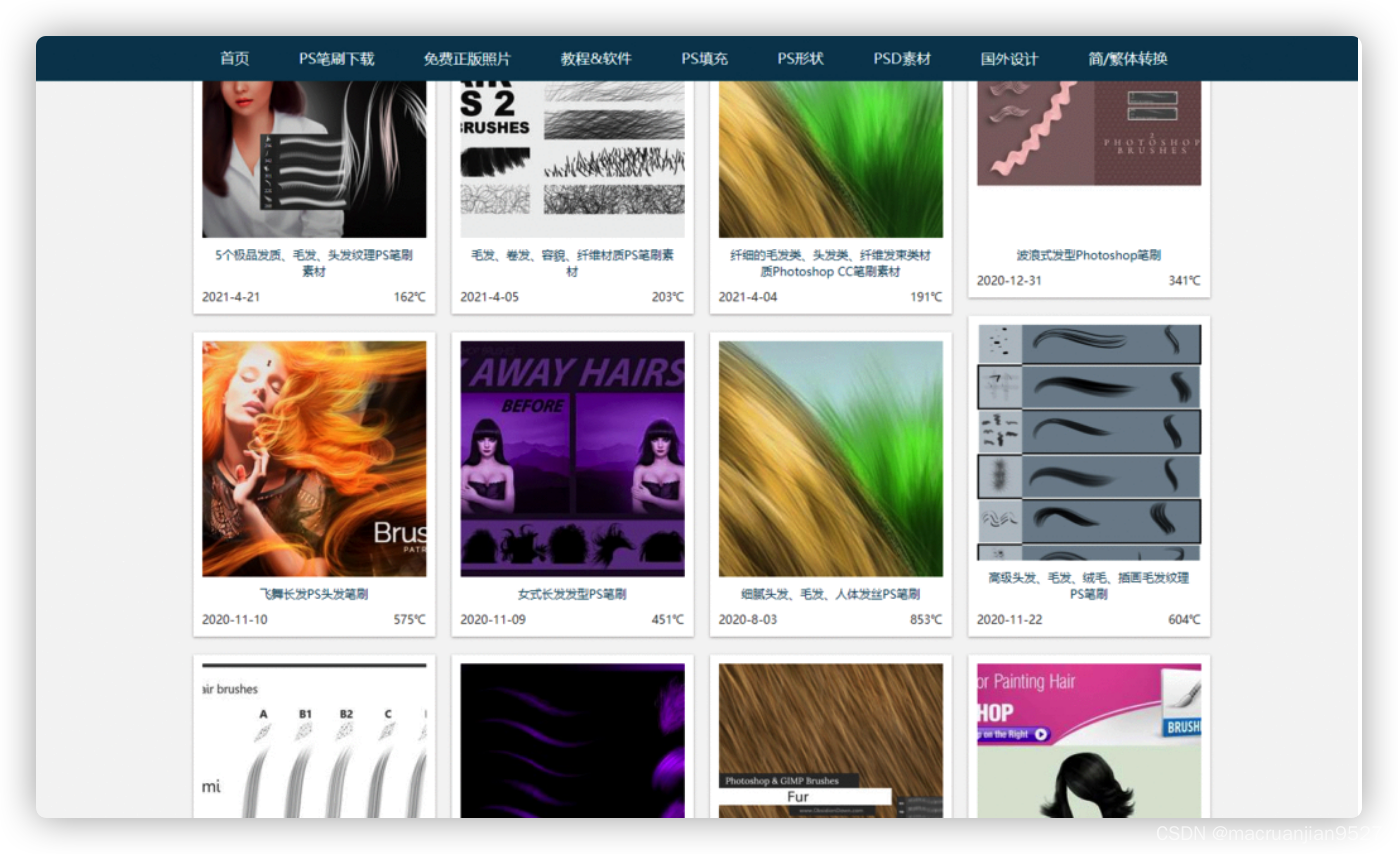Click the date 2020-11-22
Viewport: 1398px width, 854px height.
coord(1009,619)
